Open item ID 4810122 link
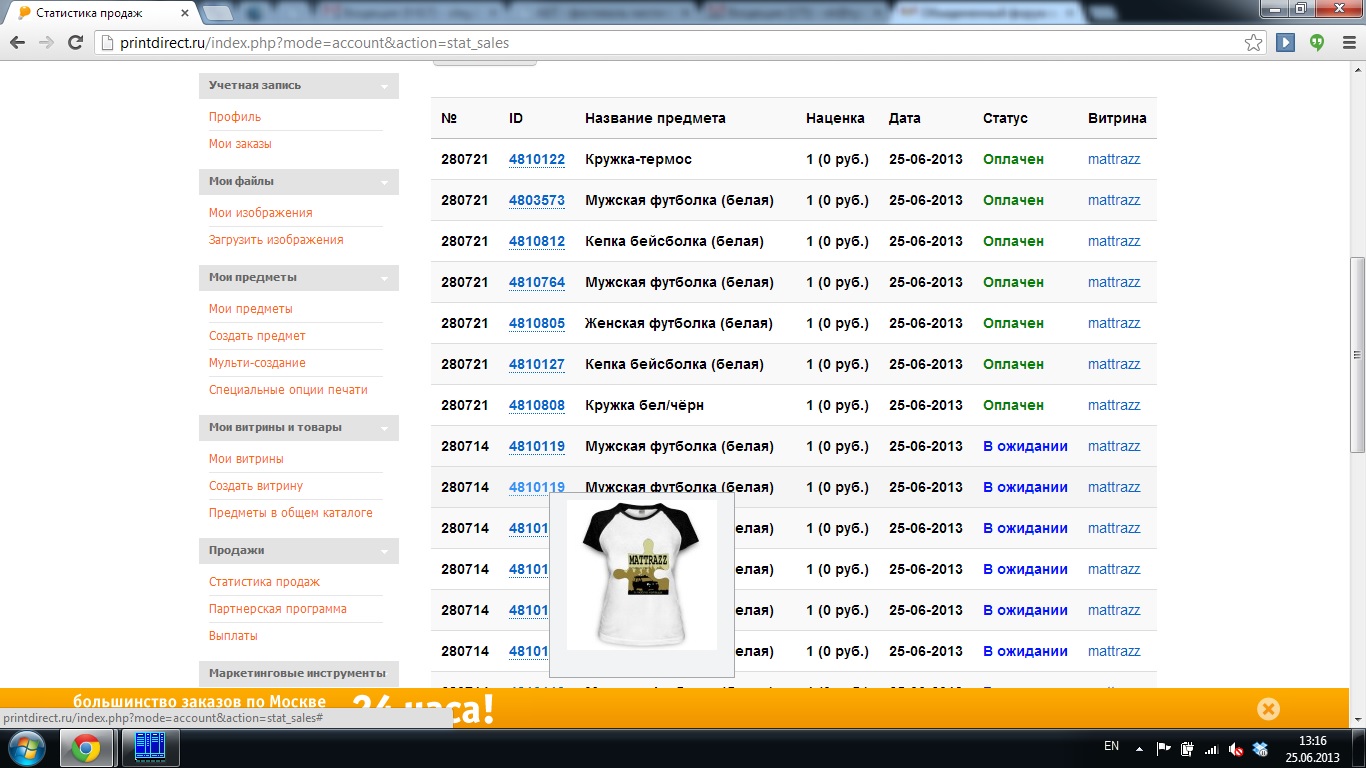 [x=536, y=160]
